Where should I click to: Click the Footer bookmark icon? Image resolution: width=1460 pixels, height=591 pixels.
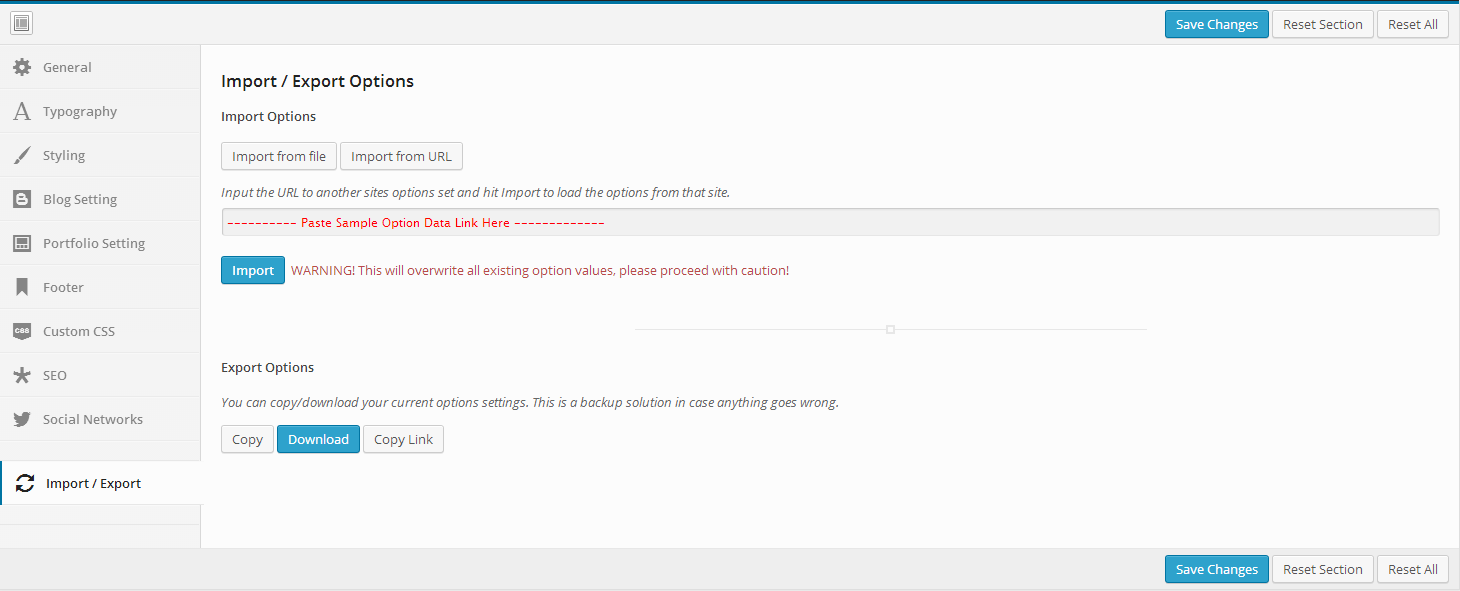point(22,287)
